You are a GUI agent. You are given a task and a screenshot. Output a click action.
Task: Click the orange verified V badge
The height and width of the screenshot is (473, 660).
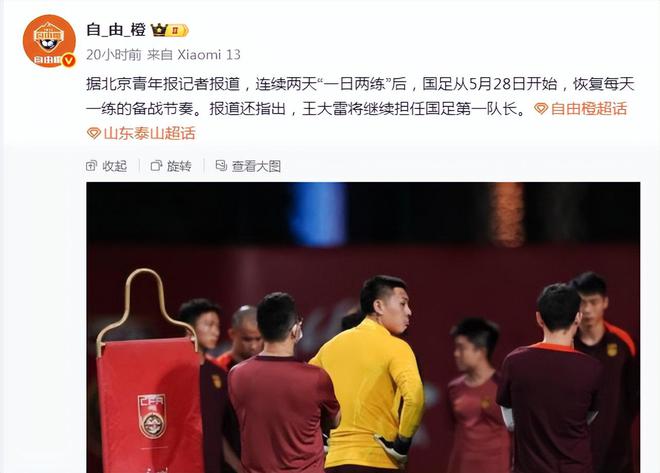point(69,61)
